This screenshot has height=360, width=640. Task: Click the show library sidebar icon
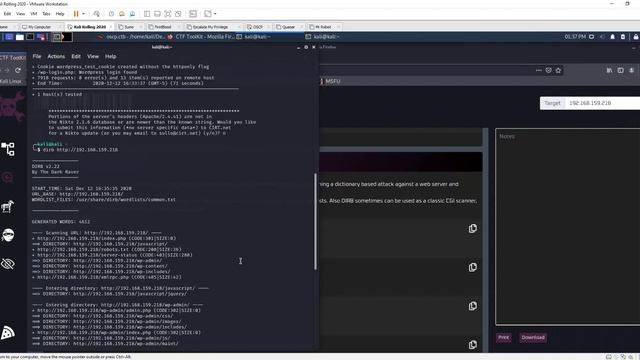[147, 14]
